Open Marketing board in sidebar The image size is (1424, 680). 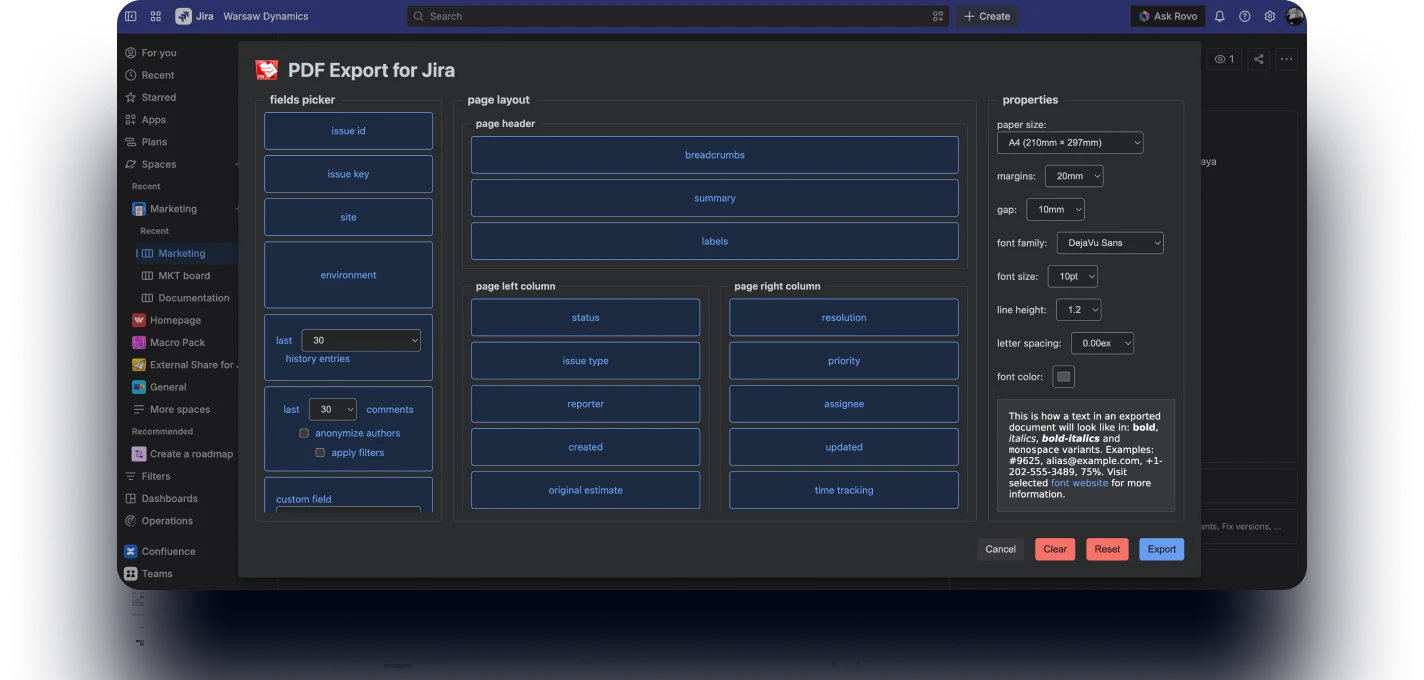181,253
